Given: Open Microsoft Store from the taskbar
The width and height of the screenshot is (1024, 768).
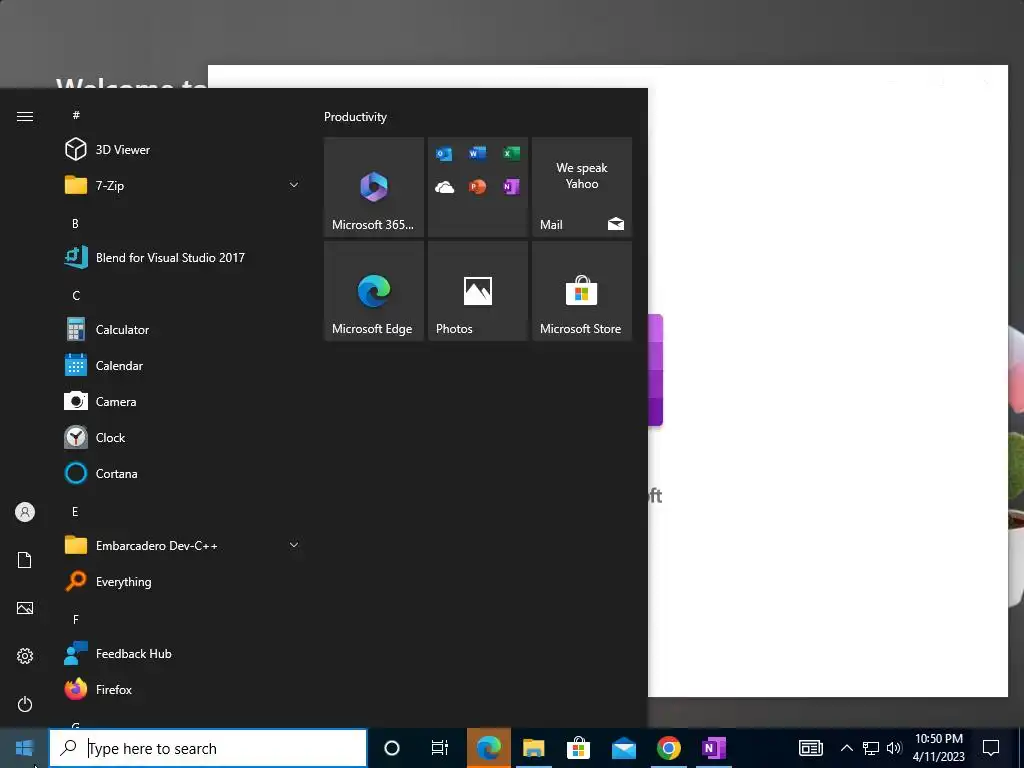Looking at the screenshot, I should click(579, 748).
